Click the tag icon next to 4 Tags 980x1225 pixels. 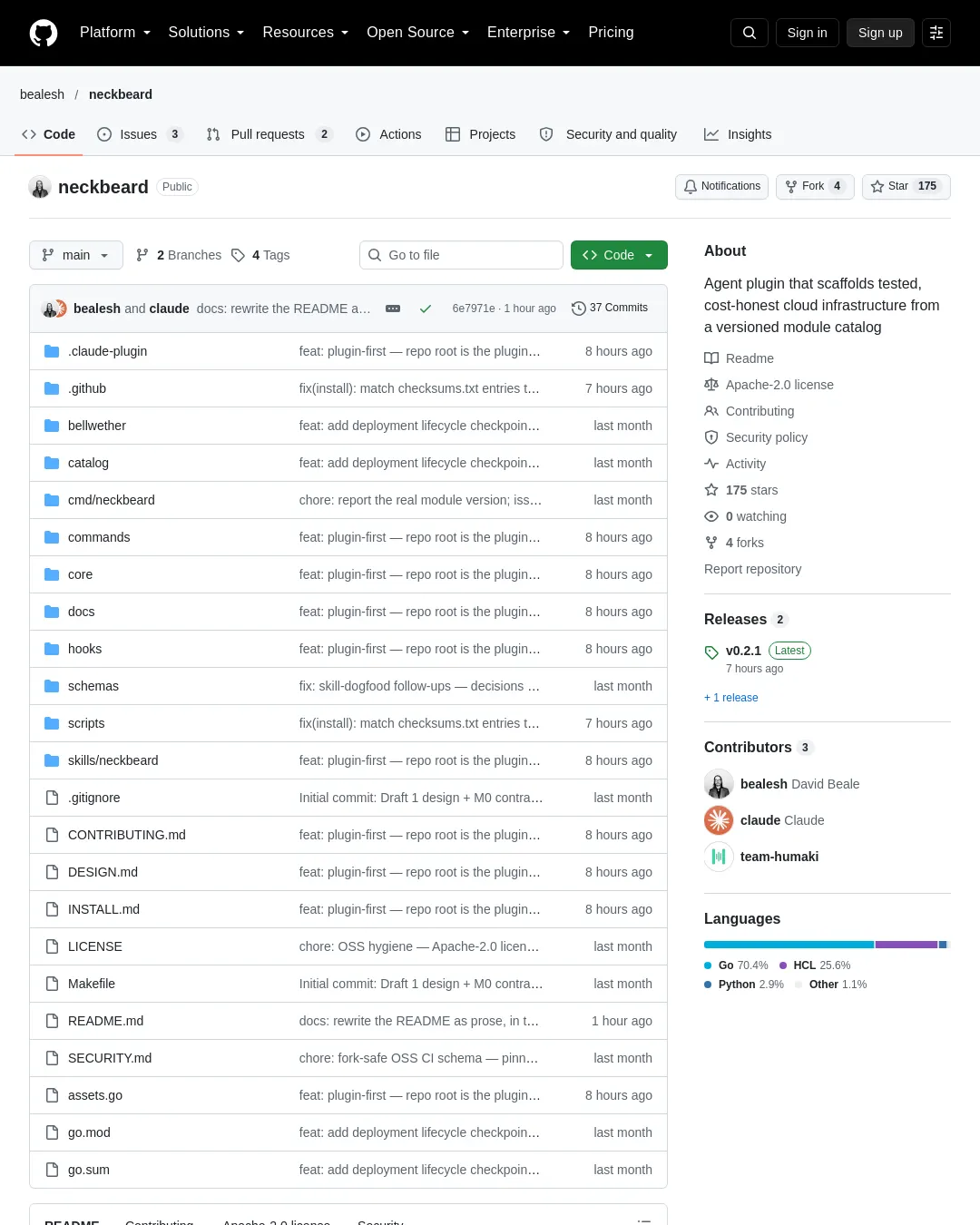238,255
